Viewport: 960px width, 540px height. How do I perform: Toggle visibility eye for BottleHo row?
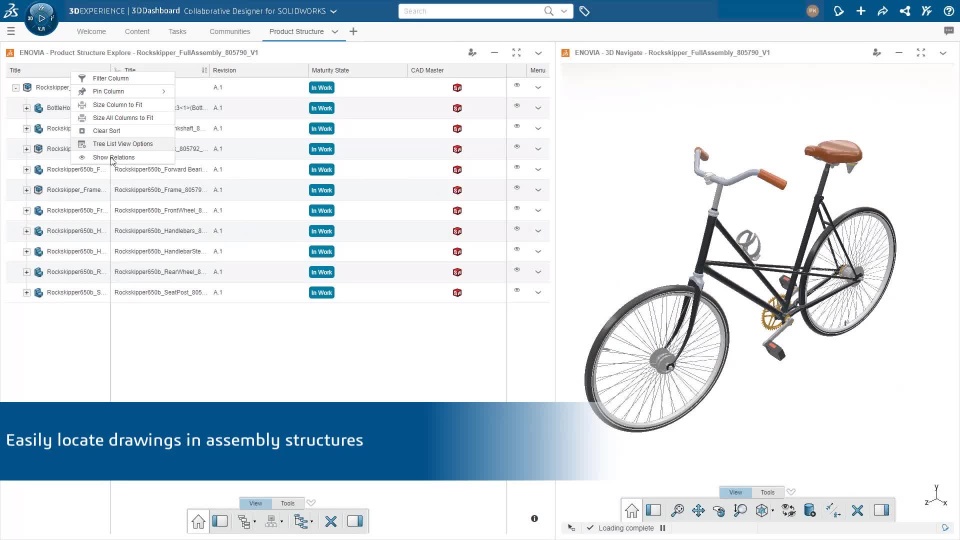tap(517, 106)
